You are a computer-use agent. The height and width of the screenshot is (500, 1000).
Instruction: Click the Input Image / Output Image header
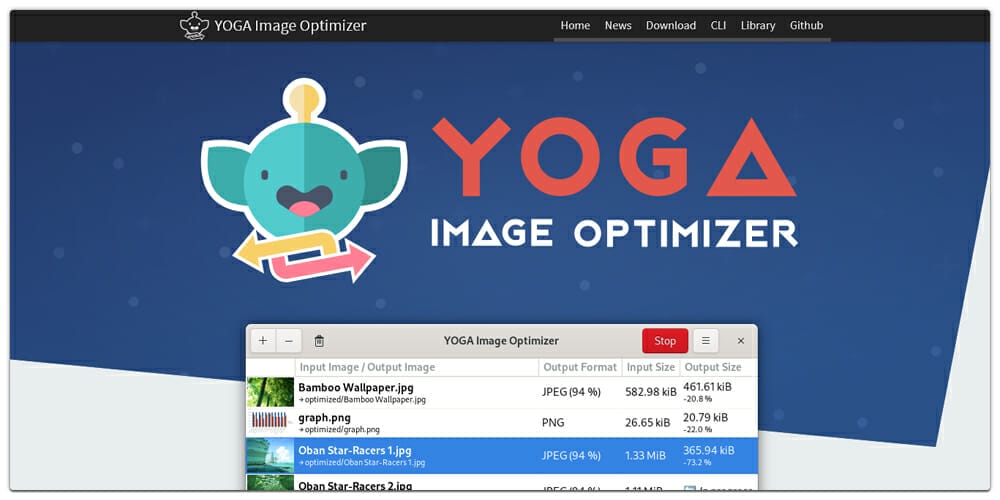[367, 367]
